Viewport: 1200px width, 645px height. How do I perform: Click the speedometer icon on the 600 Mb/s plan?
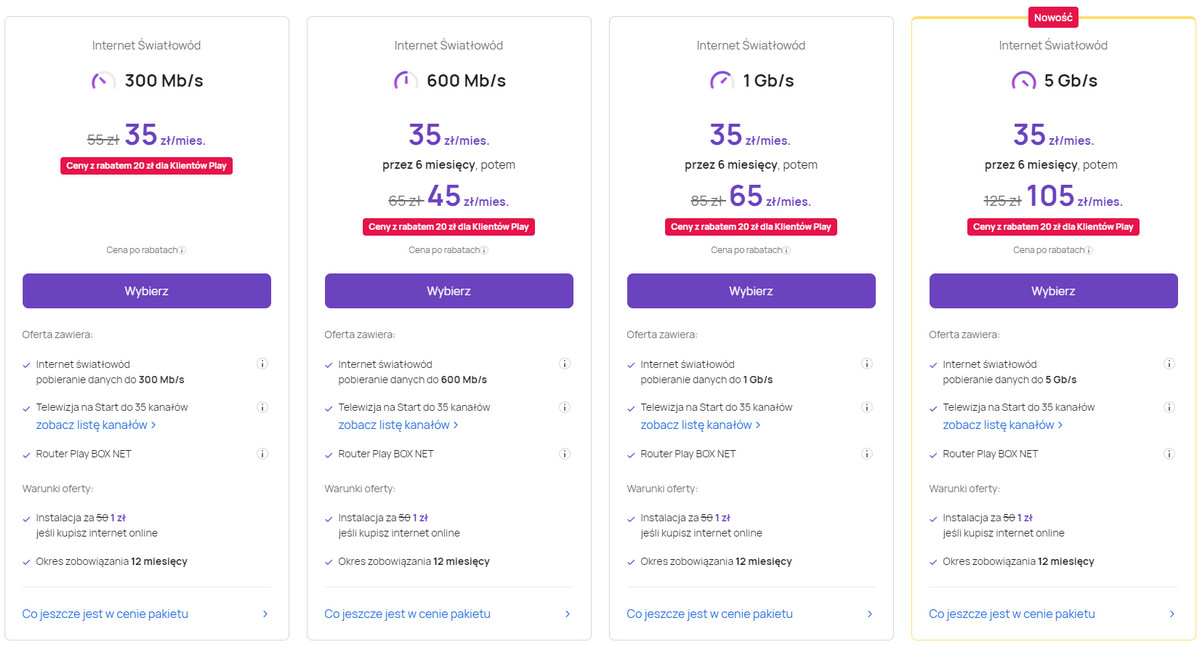405,80
